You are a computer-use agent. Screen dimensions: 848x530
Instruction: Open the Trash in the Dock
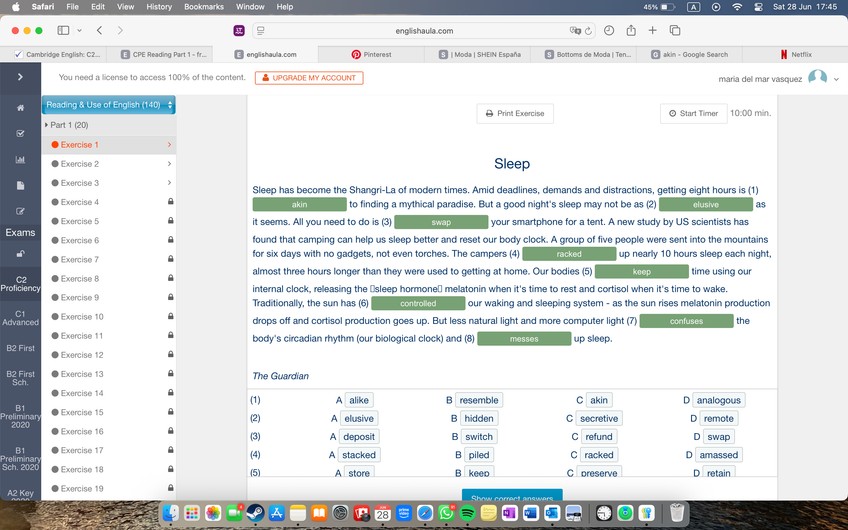coord(677,512)
